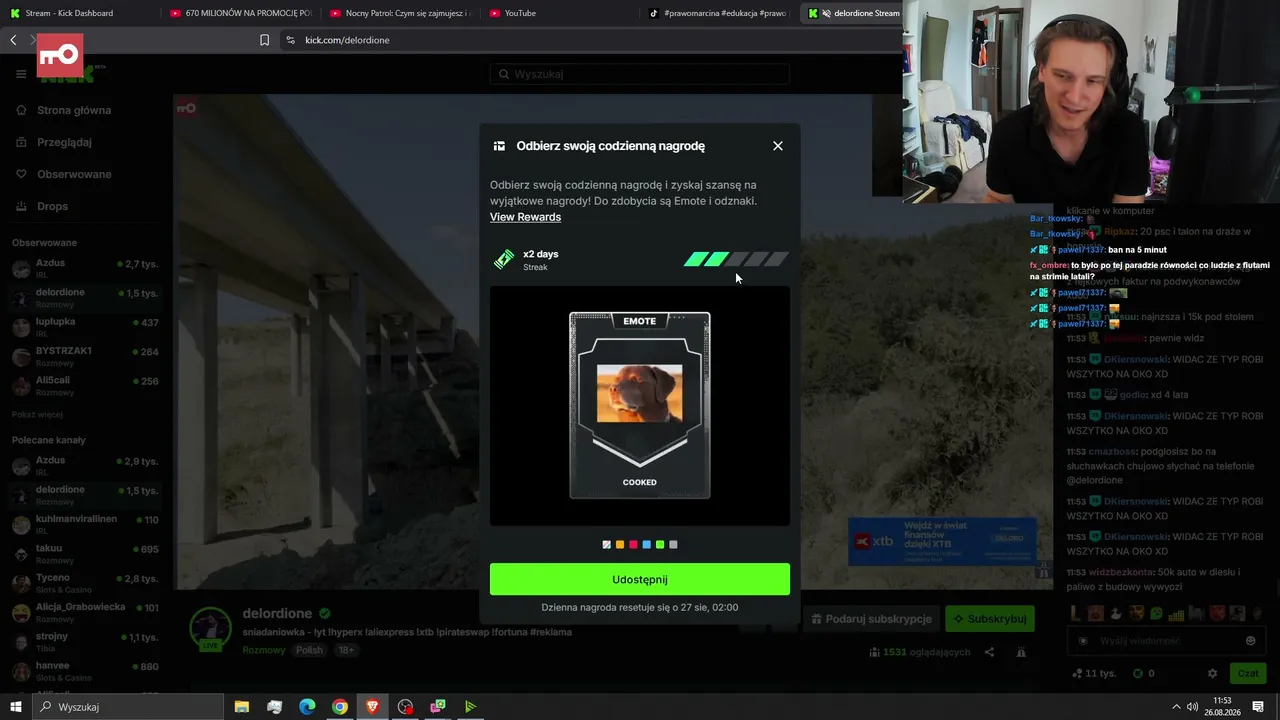
Task: Click the green Udostępnij button
Action: (640, 579)
